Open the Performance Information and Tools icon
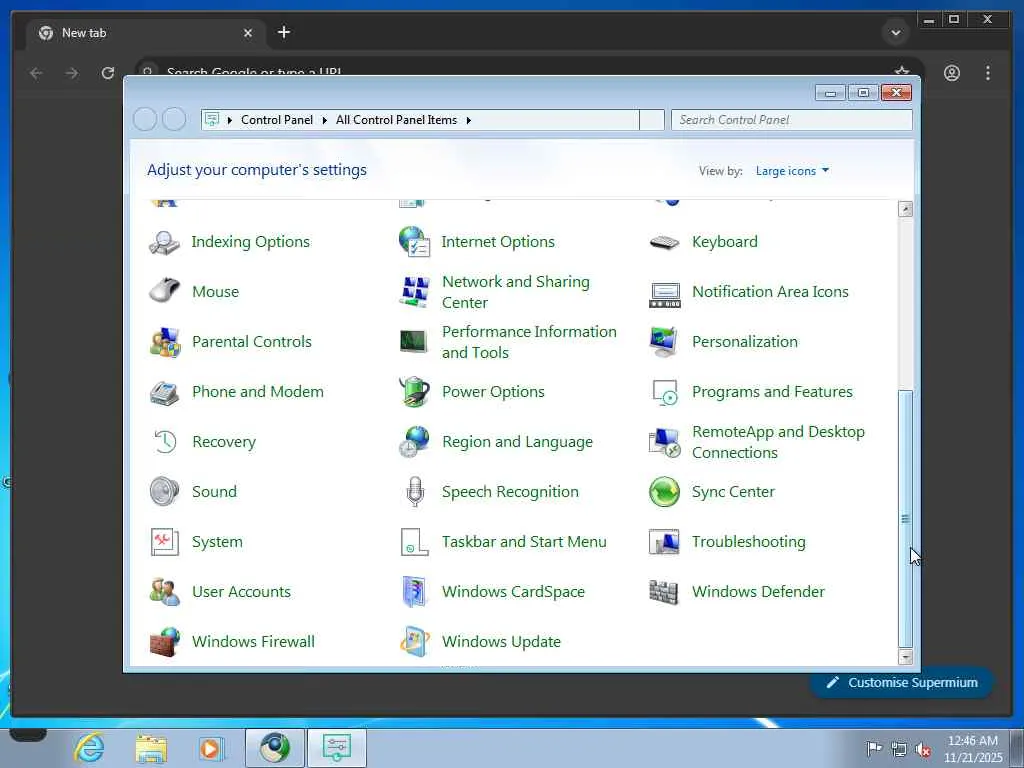This screenshot has height=768, width=1024. (414, 342)
